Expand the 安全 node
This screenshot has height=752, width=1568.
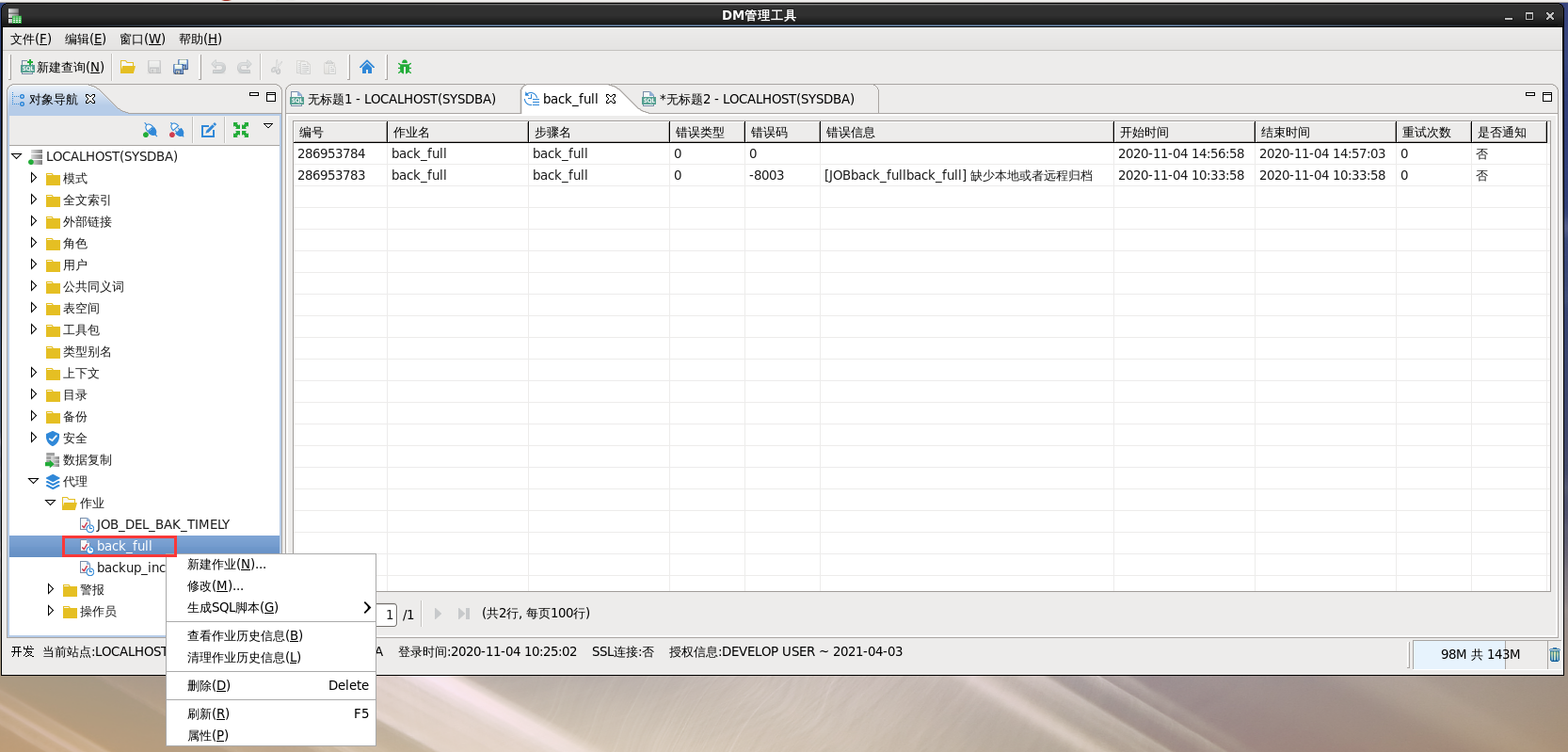(x=34, y=438)
